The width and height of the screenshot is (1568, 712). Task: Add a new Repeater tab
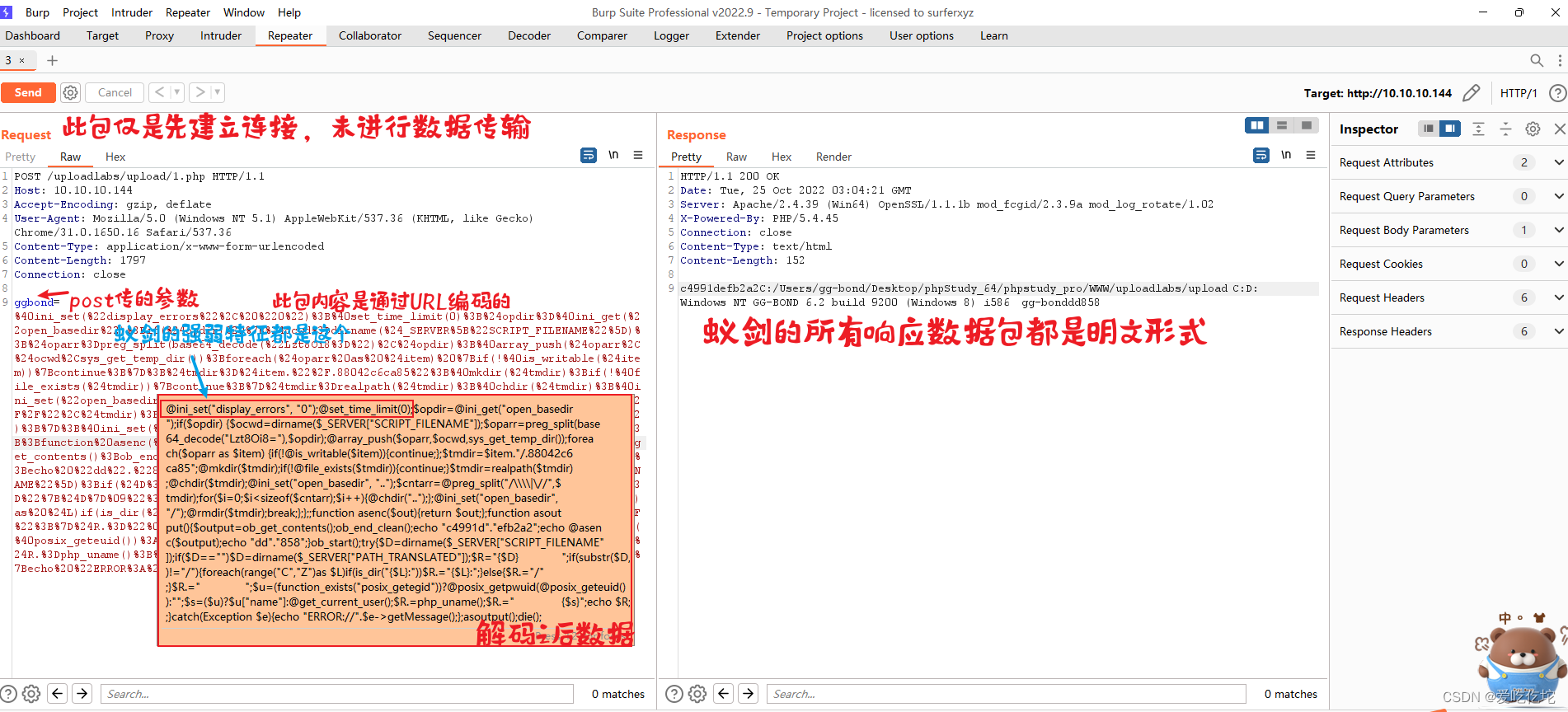52,60
